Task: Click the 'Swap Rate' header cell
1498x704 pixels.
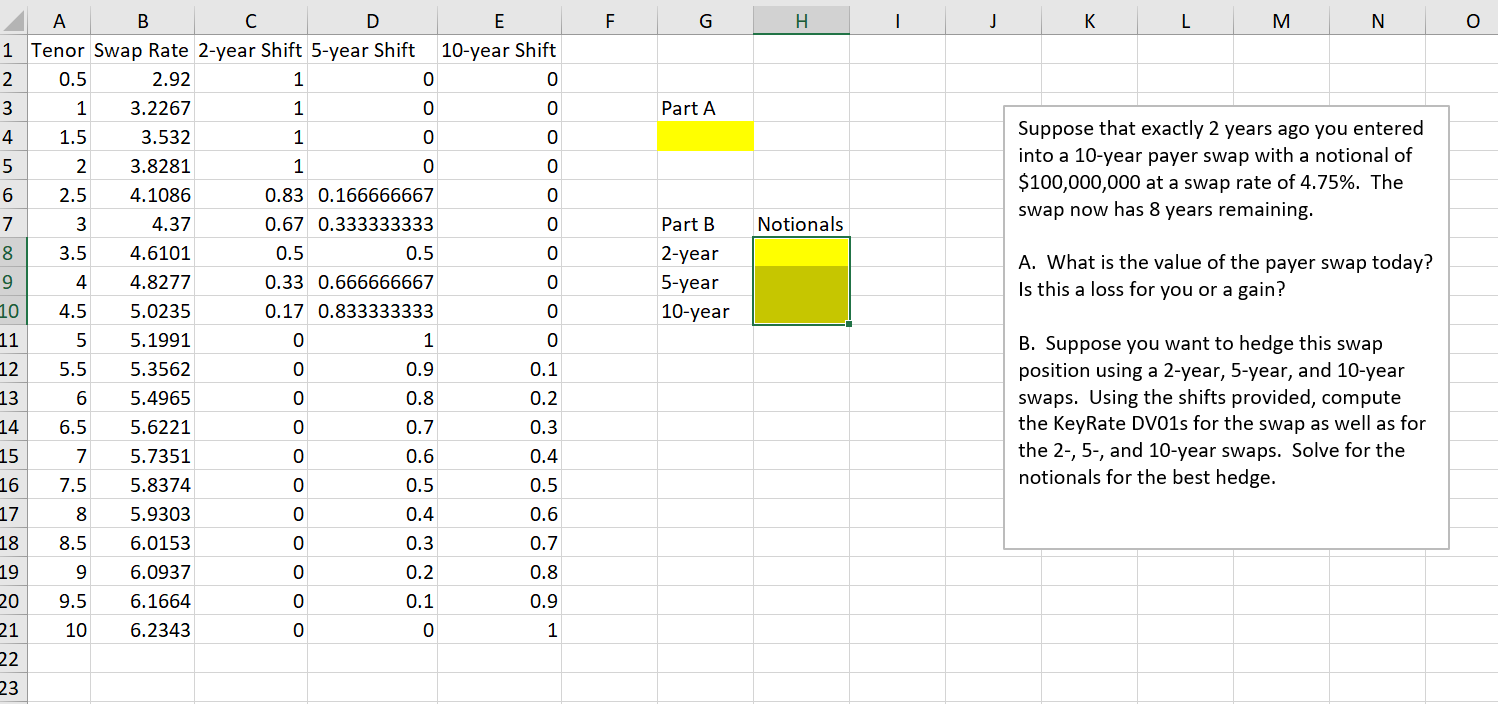Action: click(x=143, y=50)
